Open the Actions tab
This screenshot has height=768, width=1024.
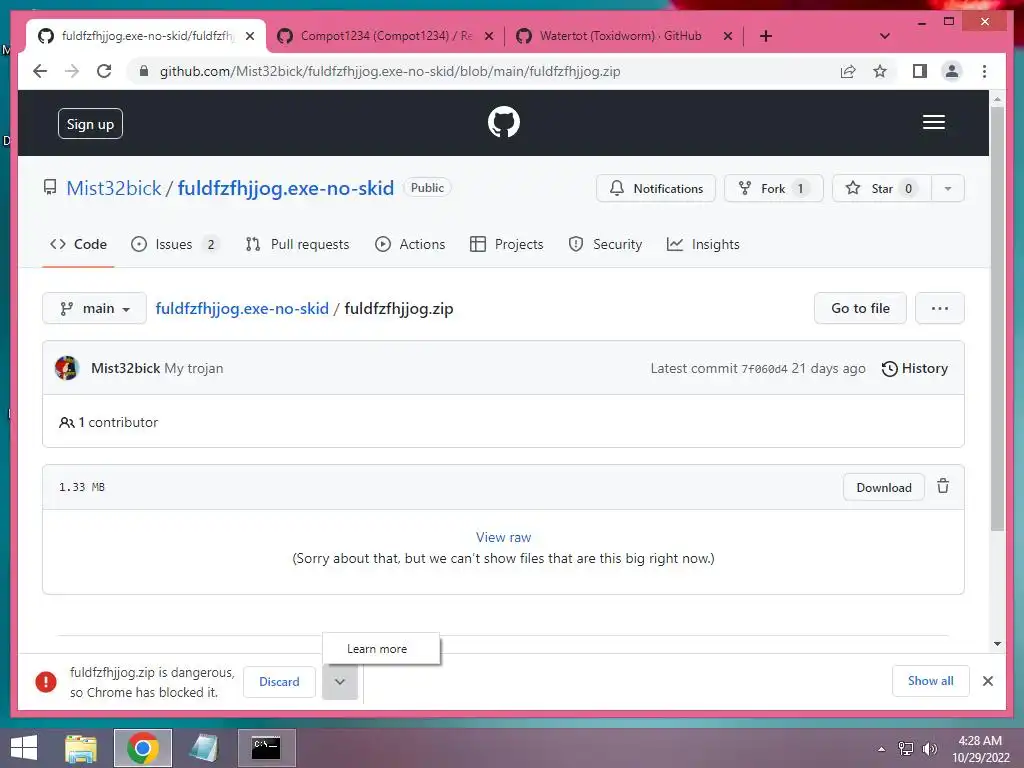[x=410, y=244]
